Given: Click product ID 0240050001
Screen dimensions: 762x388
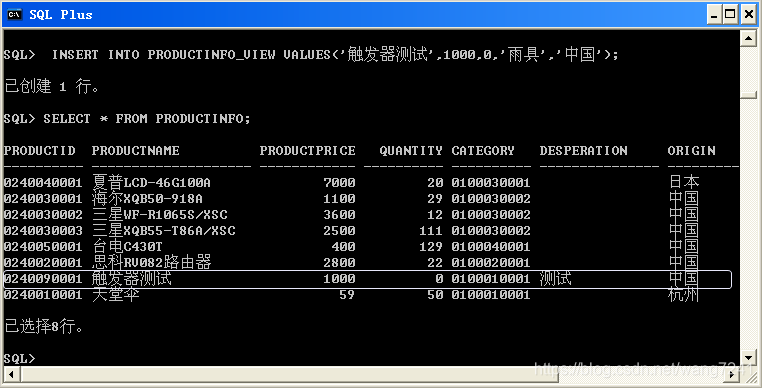Looking at the screenshot, I should pos(43,247).
